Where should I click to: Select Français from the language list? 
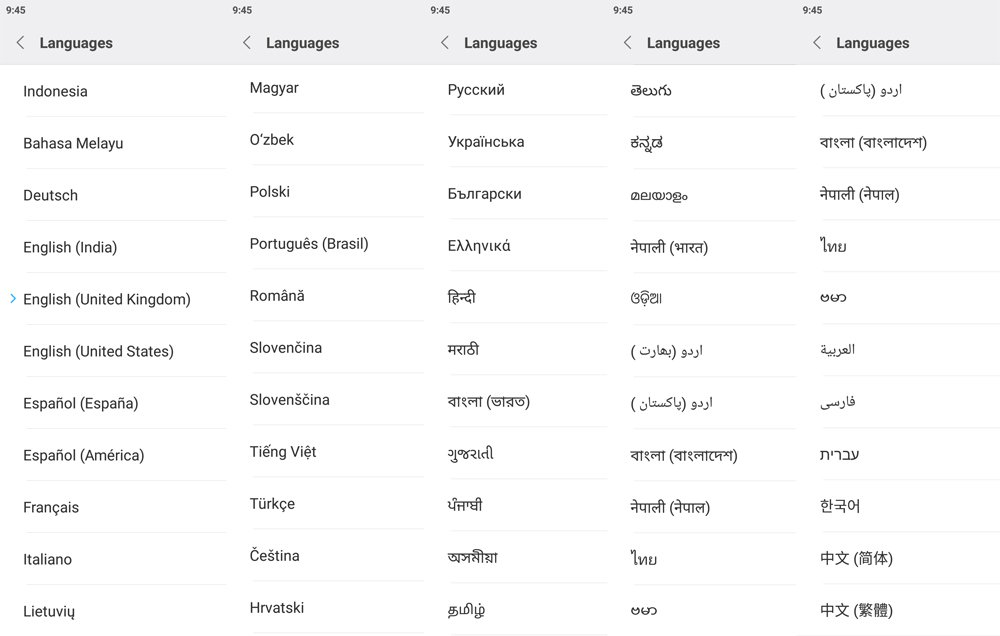[51, 507]
